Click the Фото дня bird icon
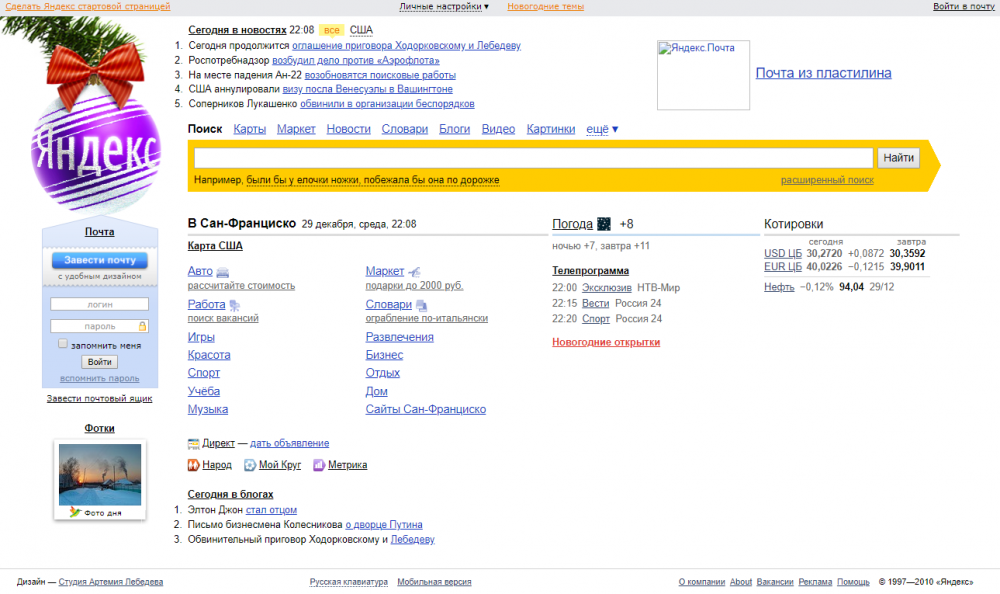The width and height of the screenshot is (1000, 594). pyautogui.click(x=75, y=512)
